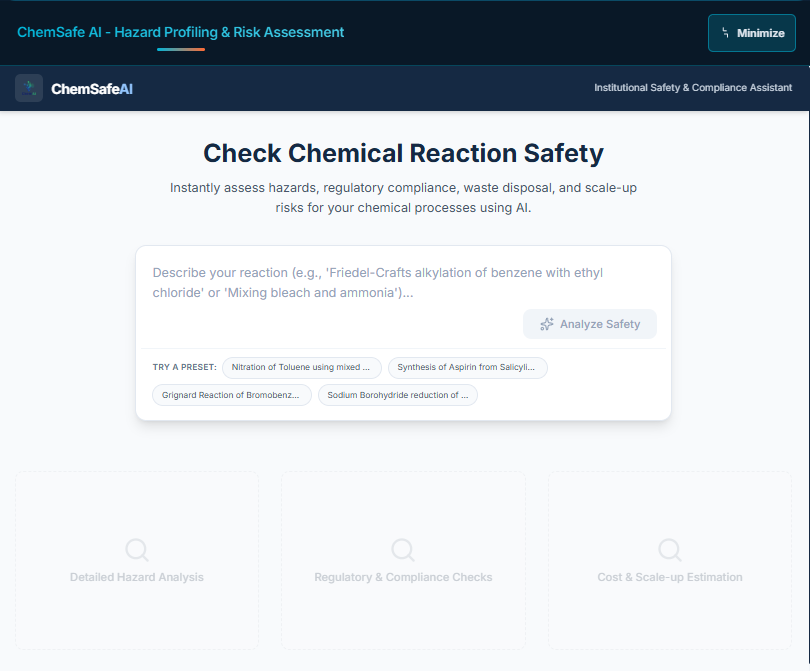Open the Regulatory & Compliance Checks panel
Viewport: 810px width, 671px height.
click(402, 560)
